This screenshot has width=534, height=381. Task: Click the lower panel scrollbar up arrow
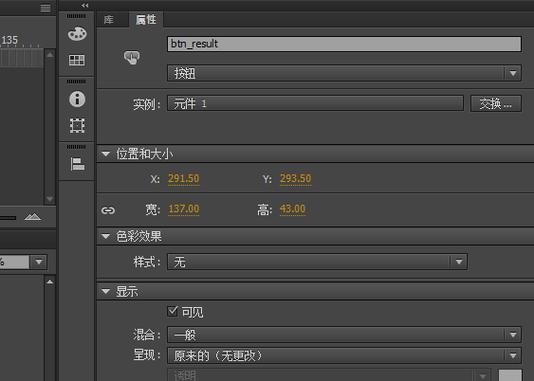click(x=50, y=282)
